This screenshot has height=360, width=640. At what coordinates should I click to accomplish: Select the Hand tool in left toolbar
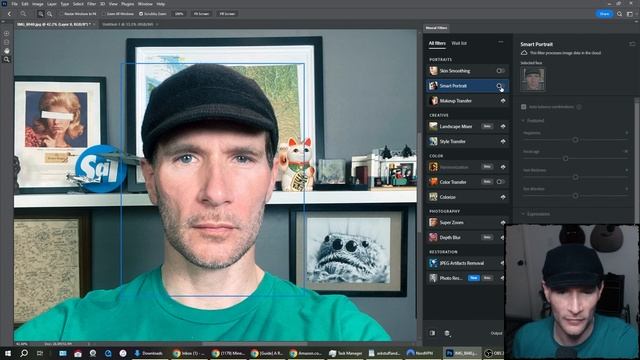coord(7,51)
